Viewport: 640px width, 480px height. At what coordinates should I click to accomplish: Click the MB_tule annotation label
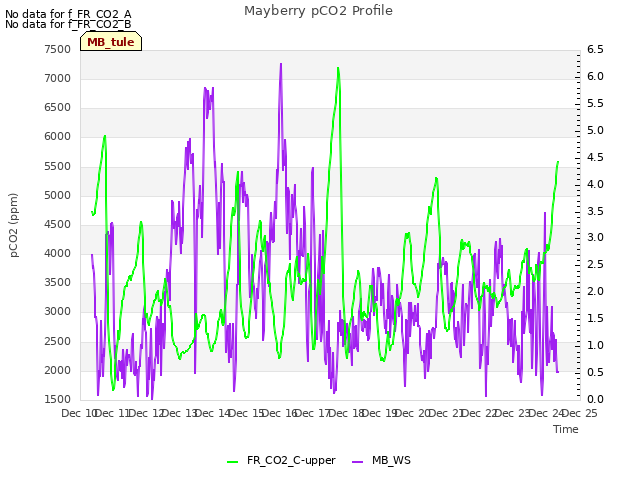point(111,42)
